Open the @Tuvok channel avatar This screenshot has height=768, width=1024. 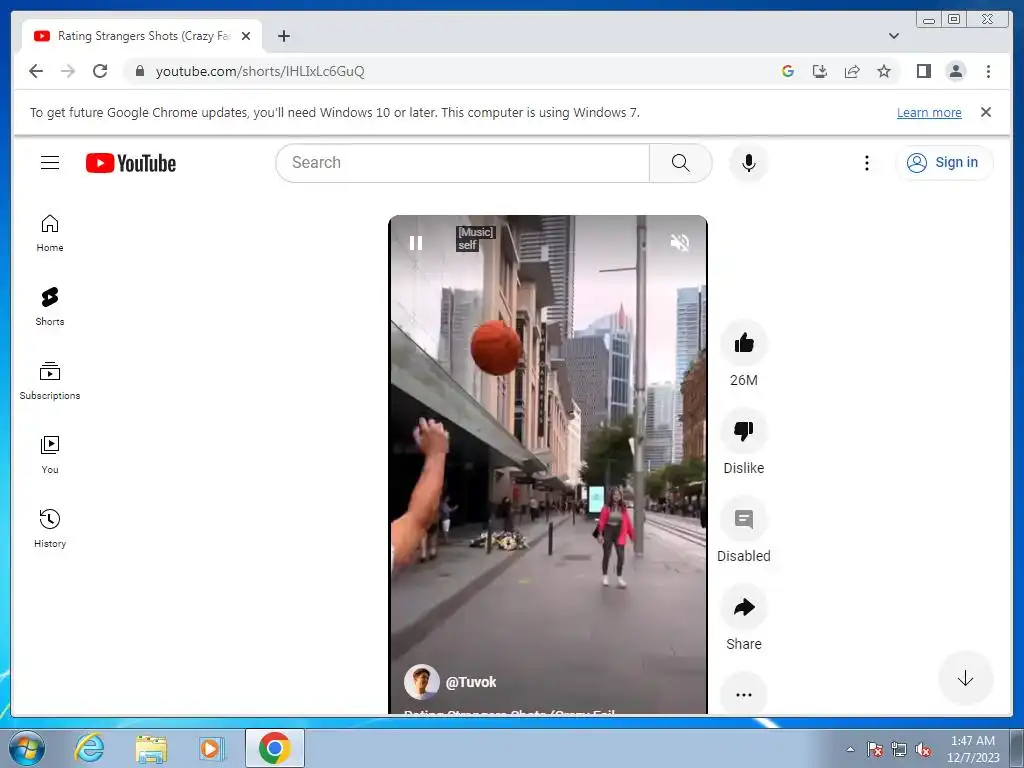click(421, 682)
